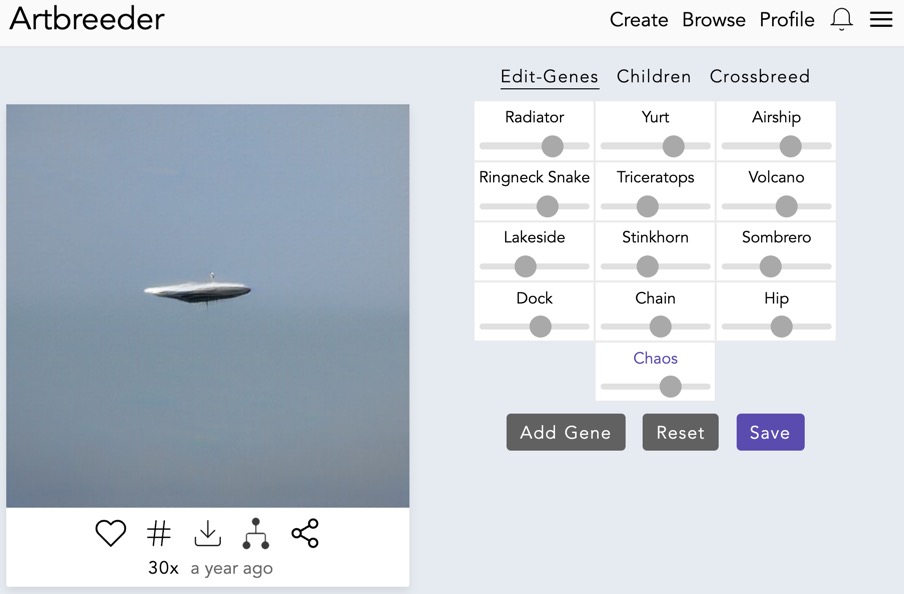Click the hashtag tag icon
The width and height of the screenshot is (904, 594).
(x=159, y=533)
